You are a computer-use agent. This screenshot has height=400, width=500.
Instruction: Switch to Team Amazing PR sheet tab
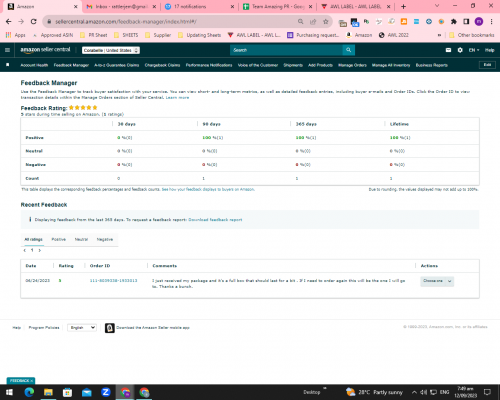(278, 6)
